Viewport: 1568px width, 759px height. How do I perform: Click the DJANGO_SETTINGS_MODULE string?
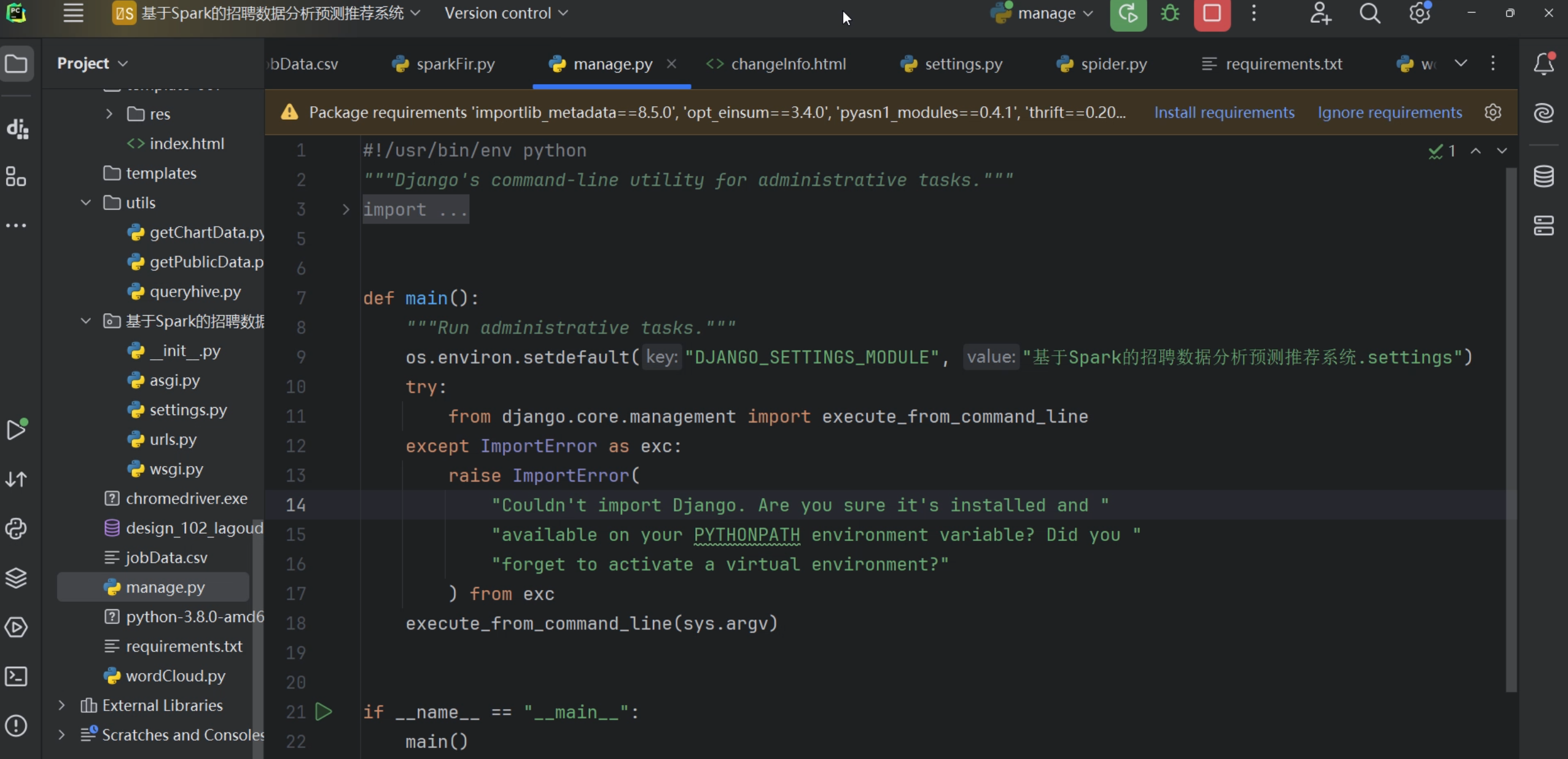(x=812, y=357)
